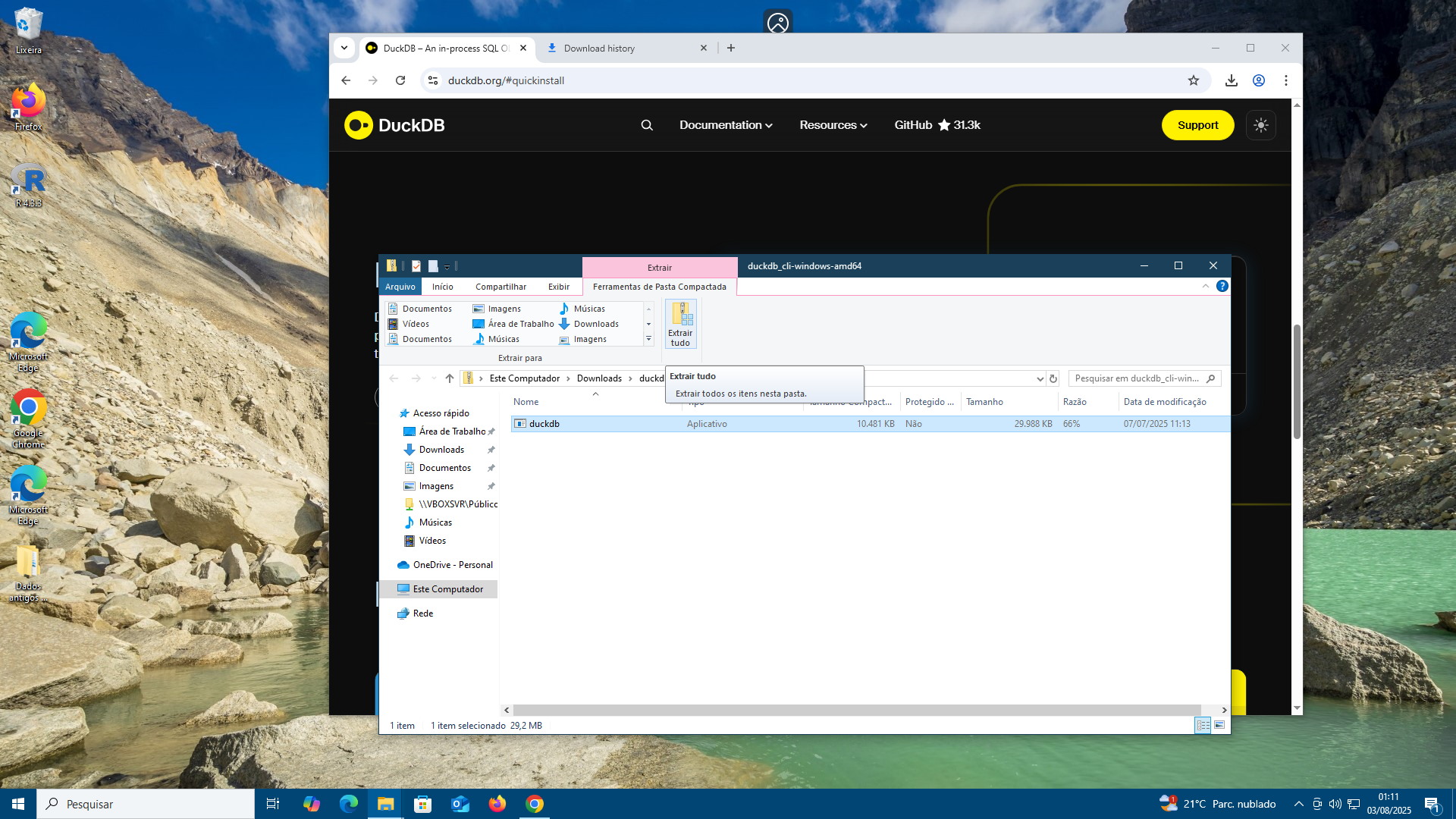This screenshot has height=819, width=1456.
Task: Click the DuckDB search magnifier icon
Action: (x=647, y=125)
